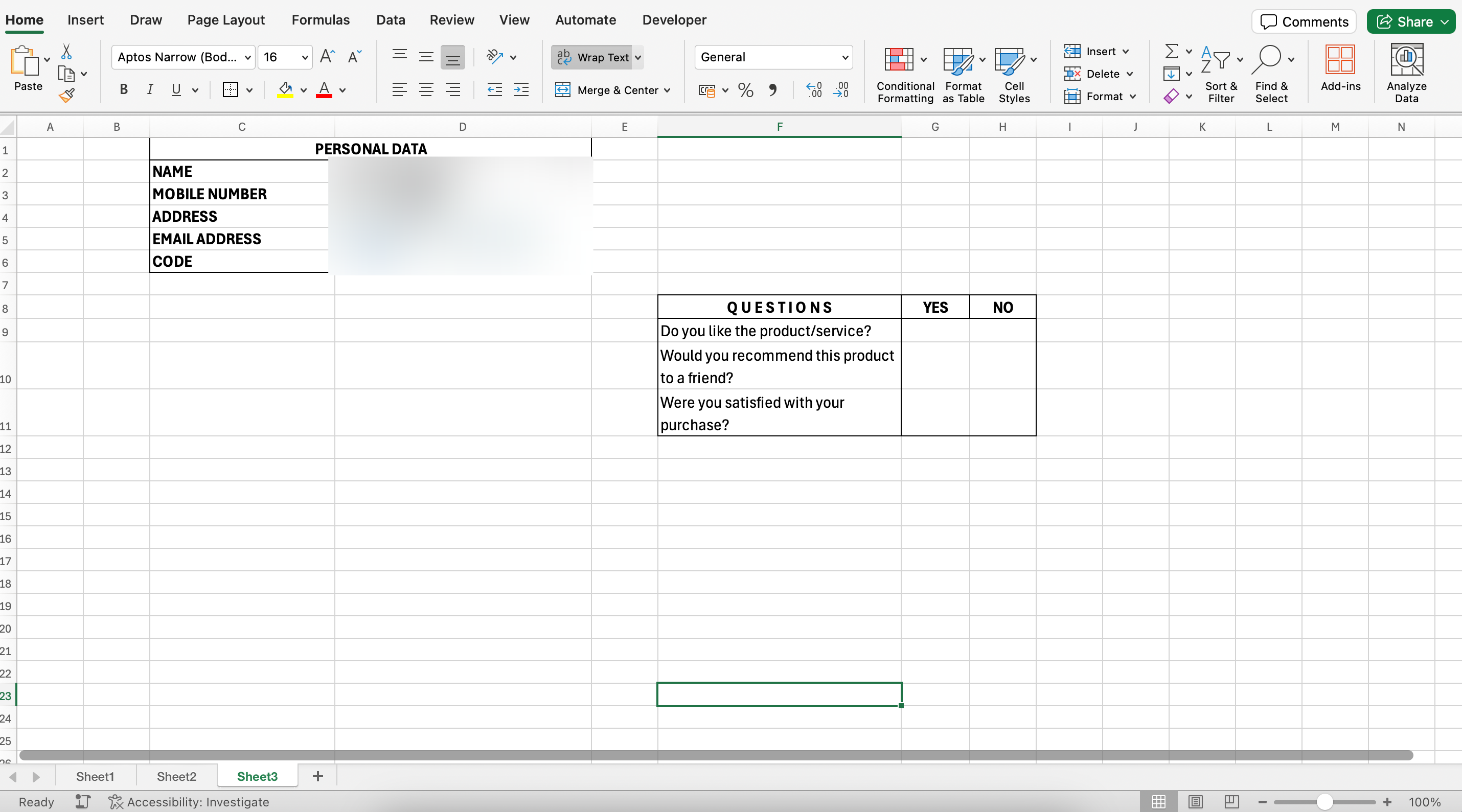Toggle bold formatting
Screen dimensions: 1462x812
124,89
